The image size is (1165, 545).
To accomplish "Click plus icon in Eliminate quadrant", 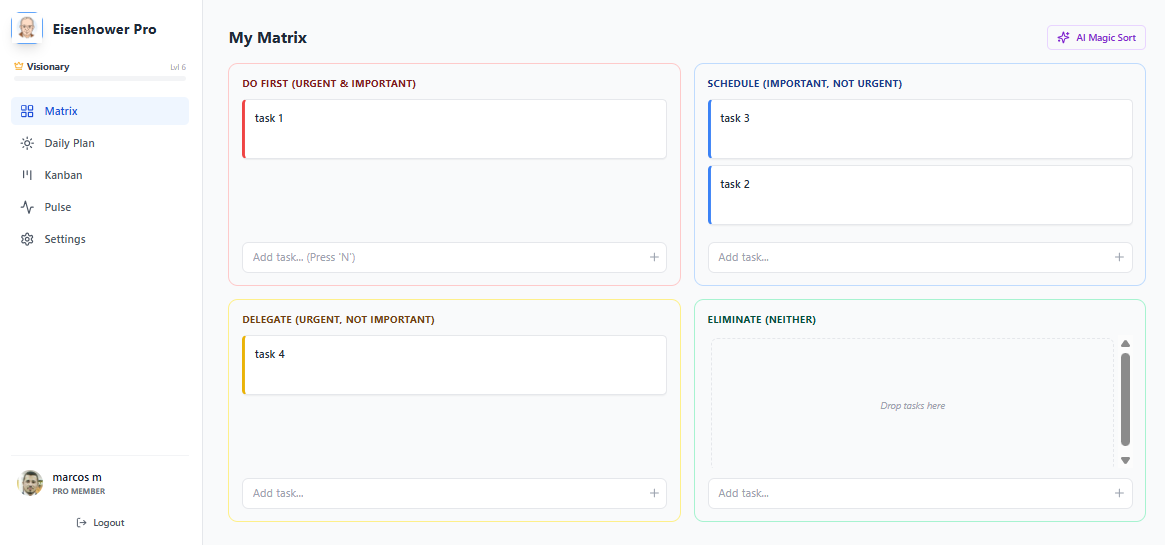I will click(x=1119, y=493).
